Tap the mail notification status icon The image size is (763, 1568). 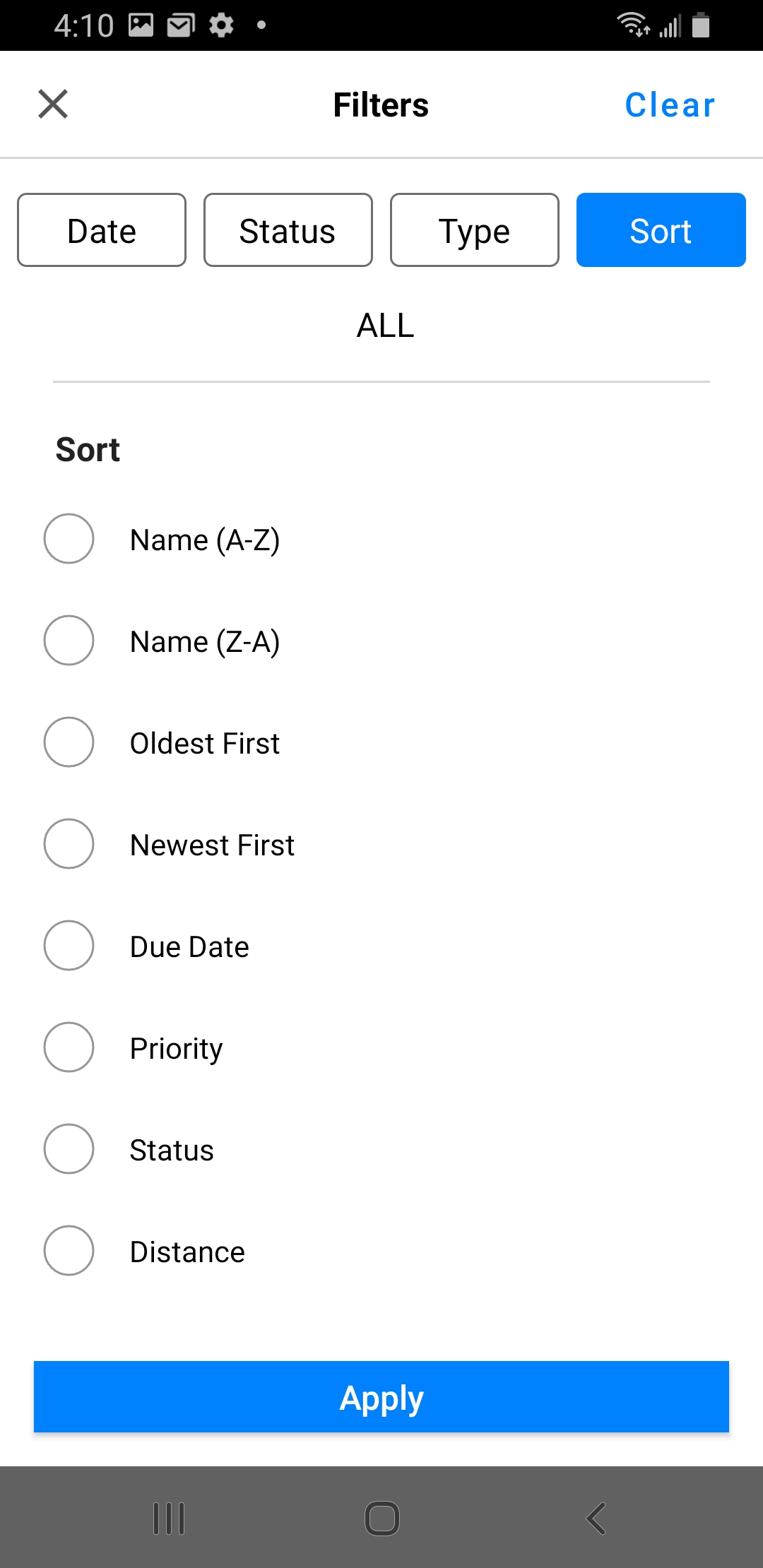pos(181,25)
